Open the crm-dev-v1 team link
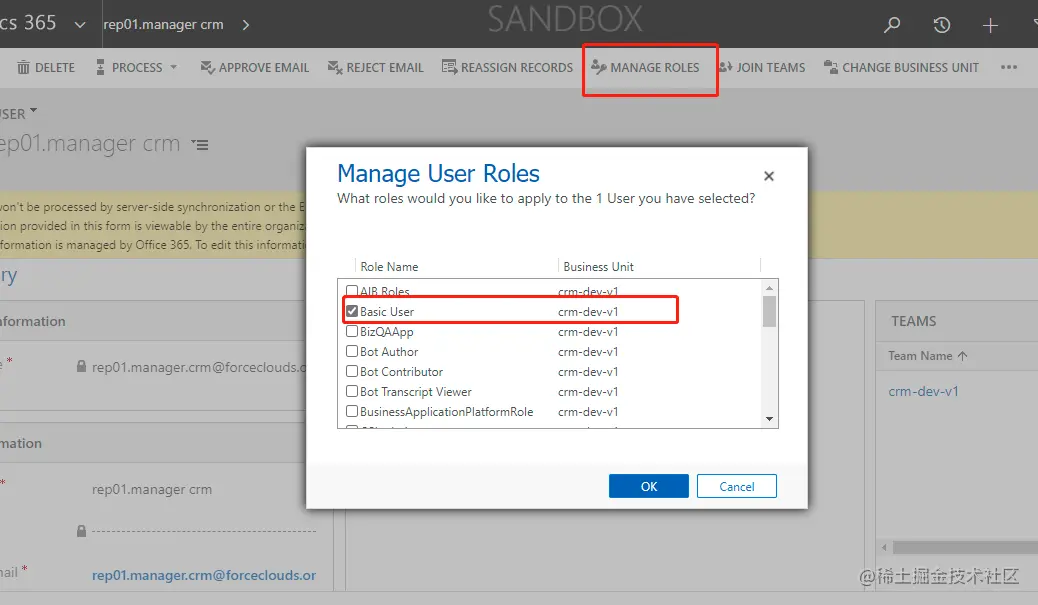Viewport: 1038px width, 605px height. 923,391
